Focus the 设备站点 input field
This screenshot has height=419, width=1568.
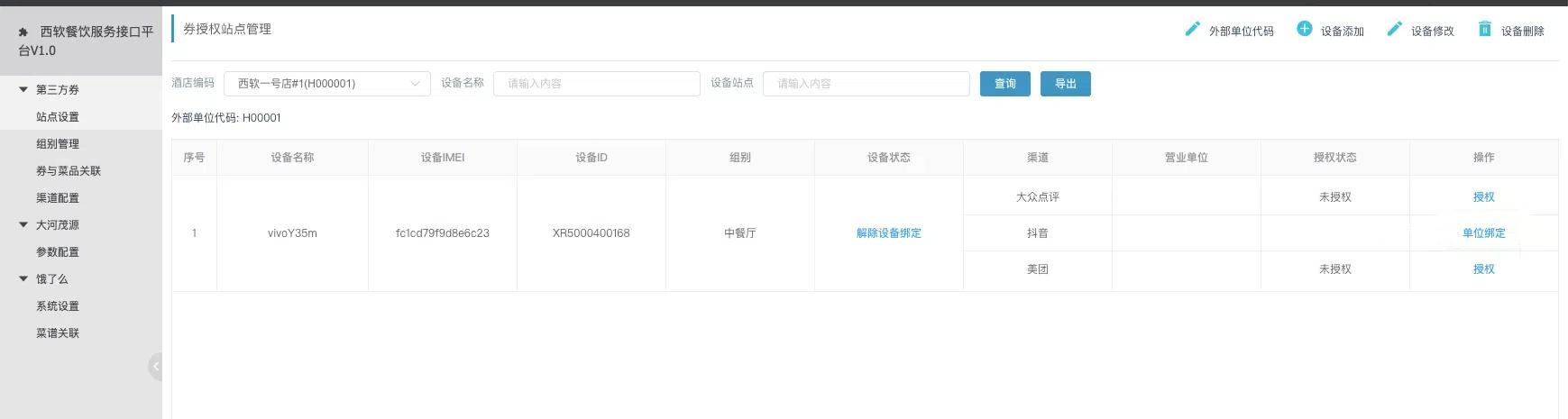867,84
